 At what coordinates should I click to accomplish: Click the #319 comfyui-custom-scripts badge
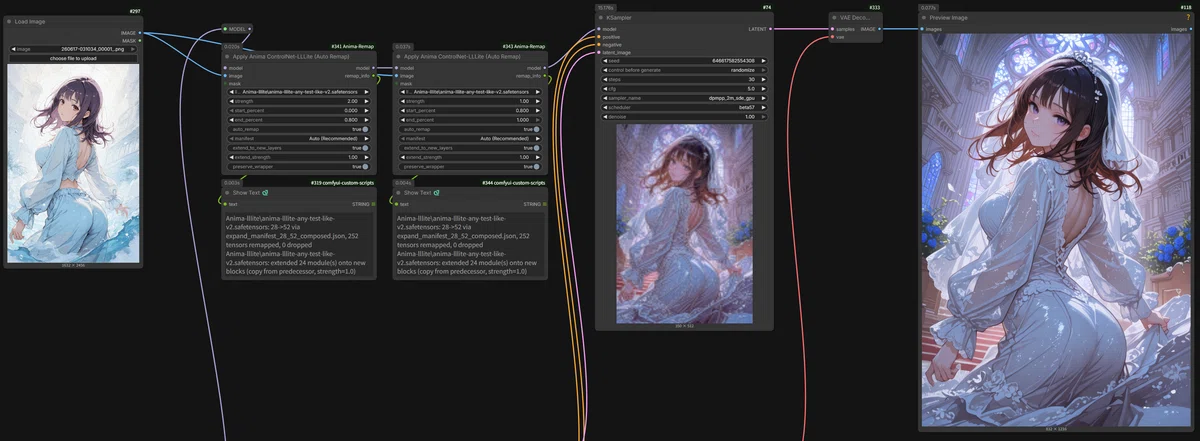click(x=344, y=183)
